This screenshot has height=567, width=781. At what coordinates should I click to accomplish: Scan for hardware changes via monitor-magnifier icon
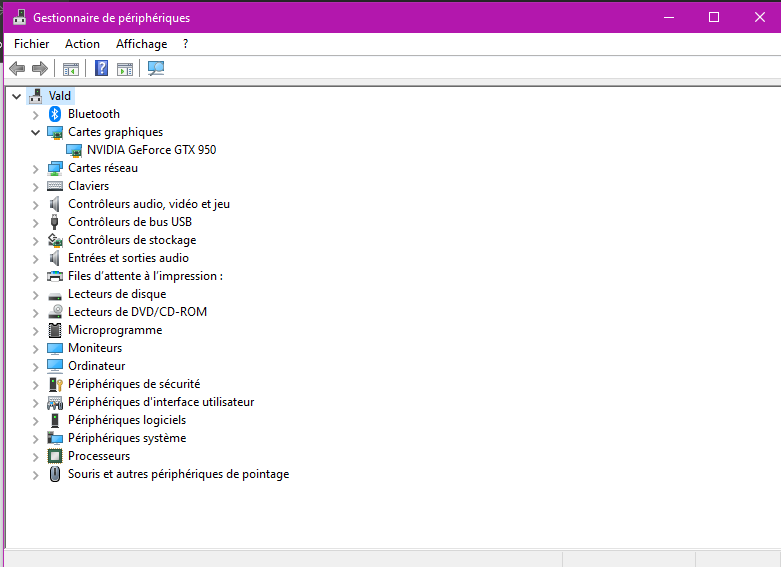point(156,68)
